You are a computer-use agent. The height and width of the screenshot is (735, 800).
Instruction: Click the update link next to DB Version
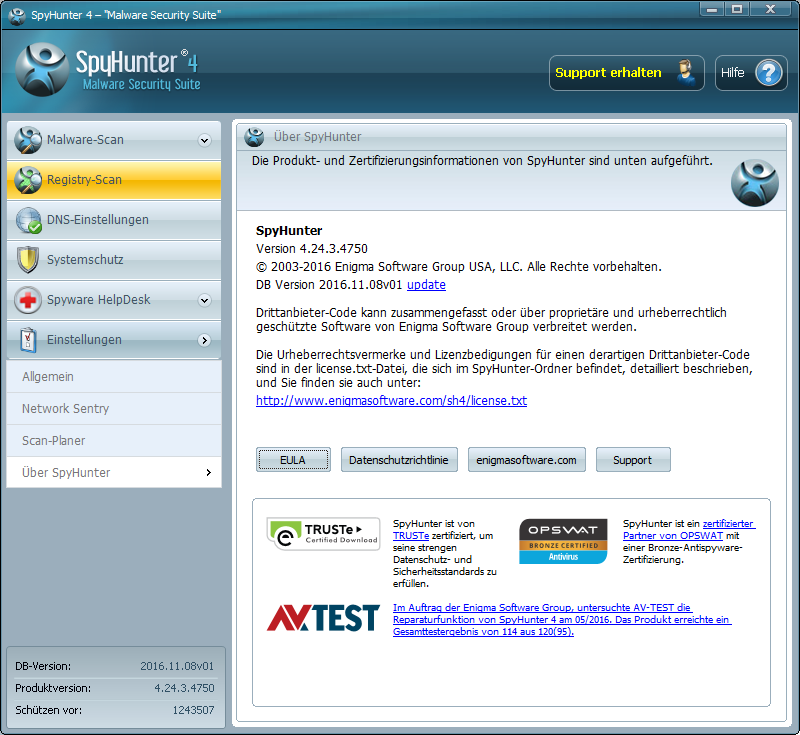pyautogui.click(x=426, y=285)
